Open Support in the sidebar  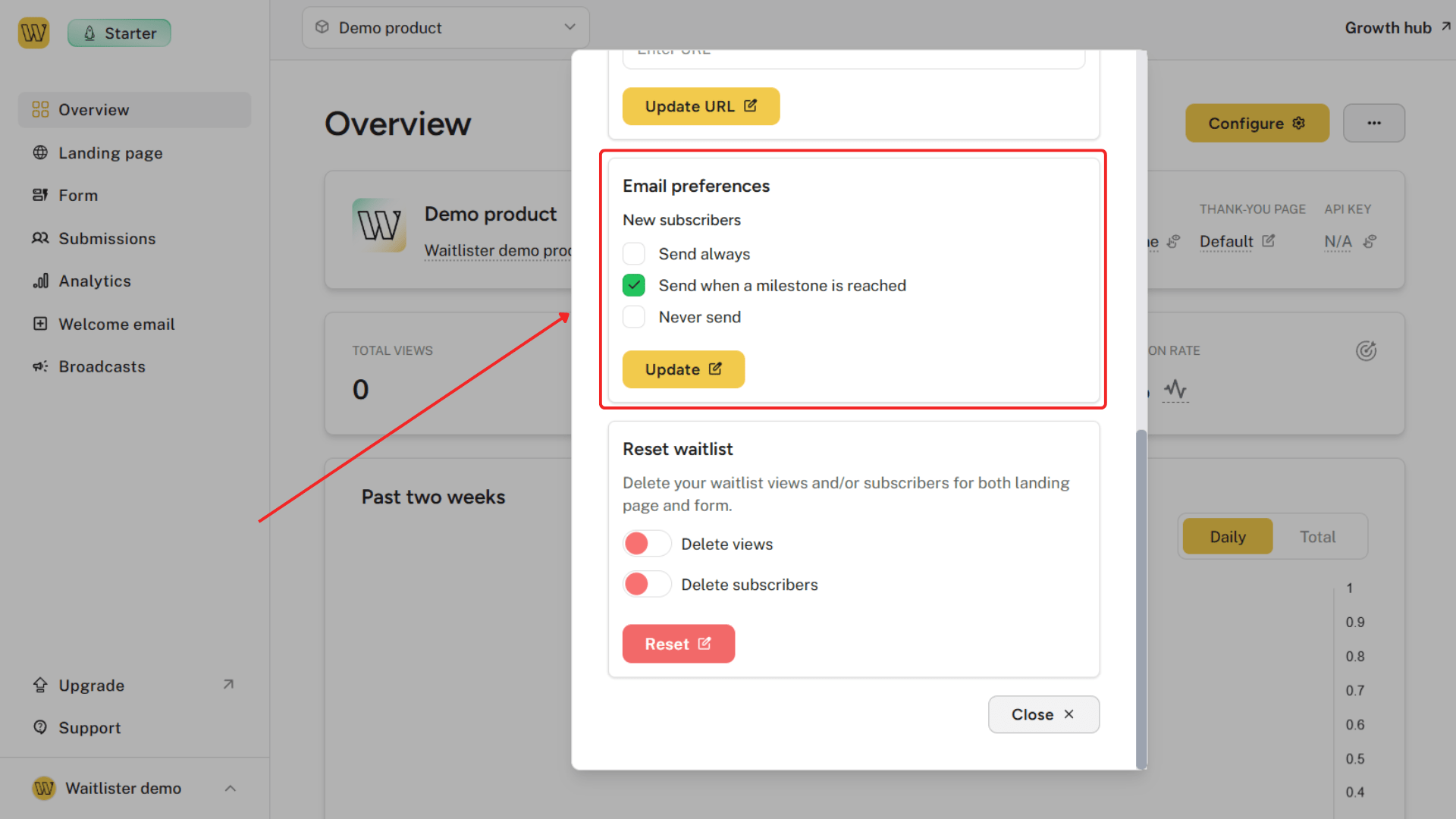click(134, 728)
